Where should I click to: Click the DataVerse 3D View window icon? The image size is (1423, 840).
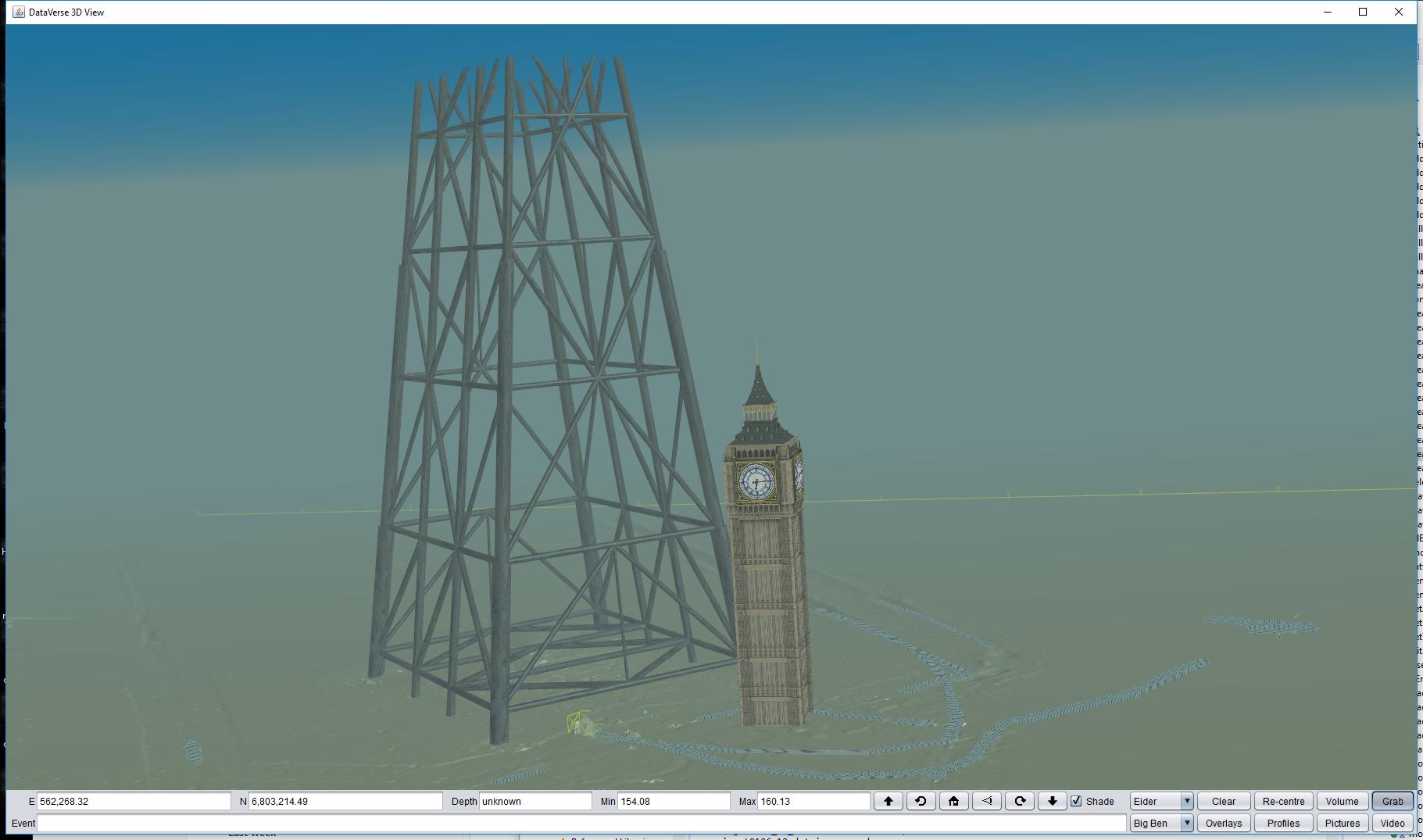pos(18,12)
